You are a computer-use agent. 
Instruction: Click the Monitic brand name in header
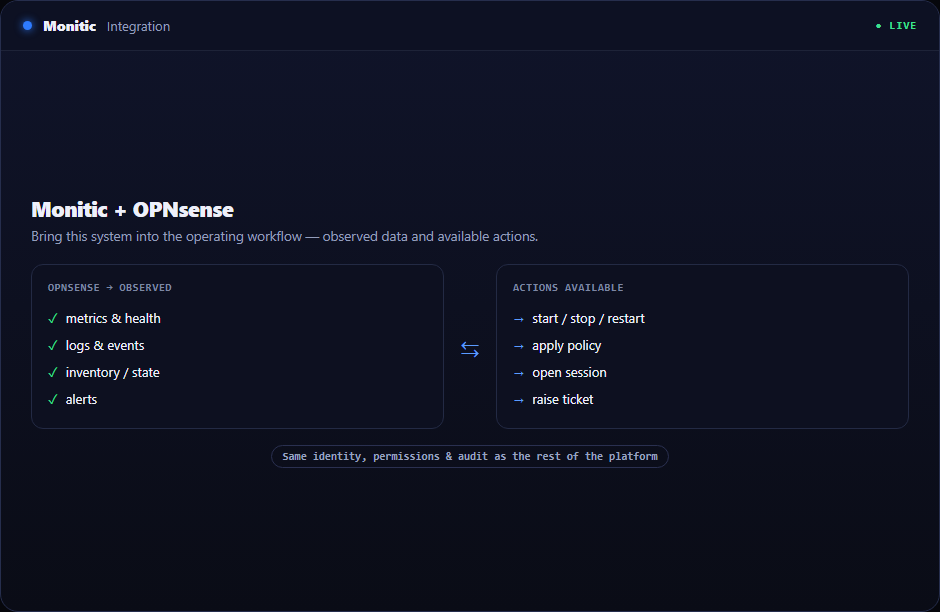point(70,26)
